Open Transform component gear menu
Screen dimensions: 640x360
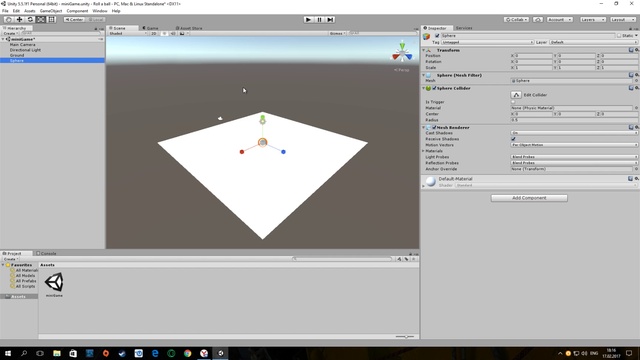(x=636, y=50)
